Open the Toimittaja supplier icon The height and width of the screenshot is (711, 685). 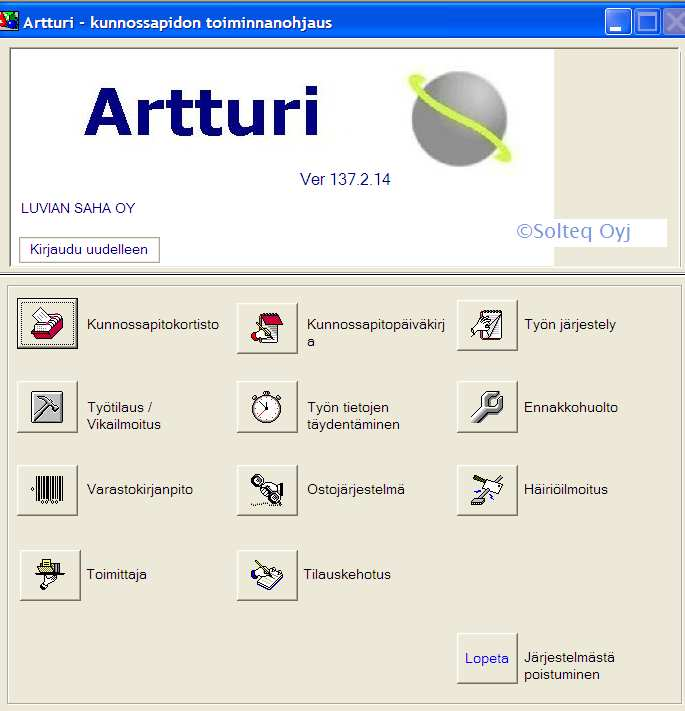50,575
